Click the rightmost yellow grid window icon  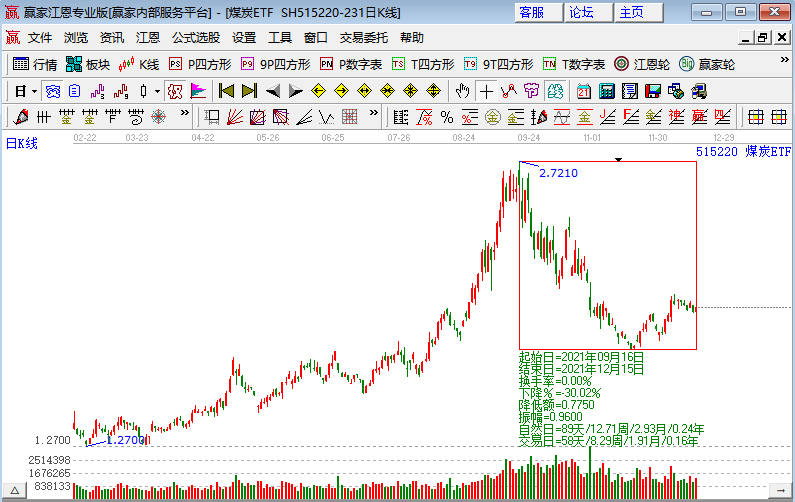[779, 118]
